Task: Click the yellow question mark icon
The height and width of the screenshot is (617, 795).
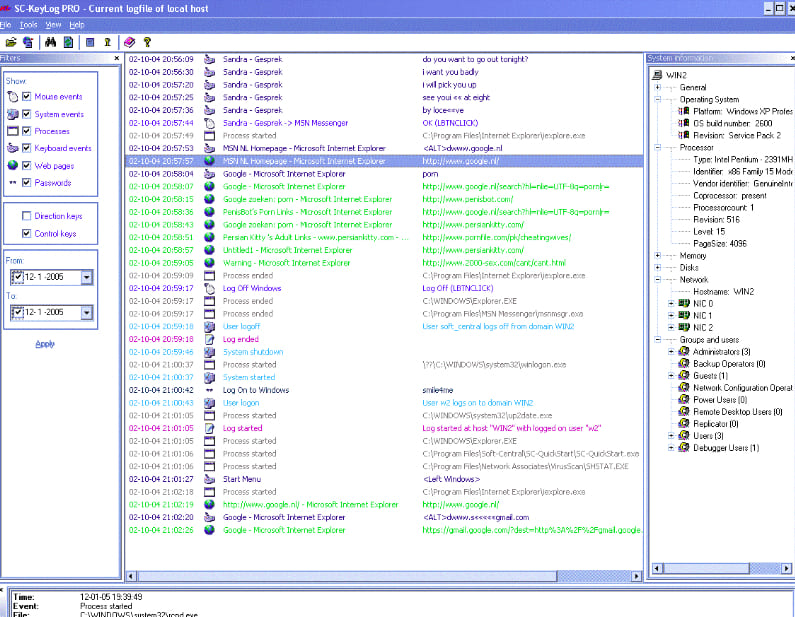Action: click(x=147, y=42)
